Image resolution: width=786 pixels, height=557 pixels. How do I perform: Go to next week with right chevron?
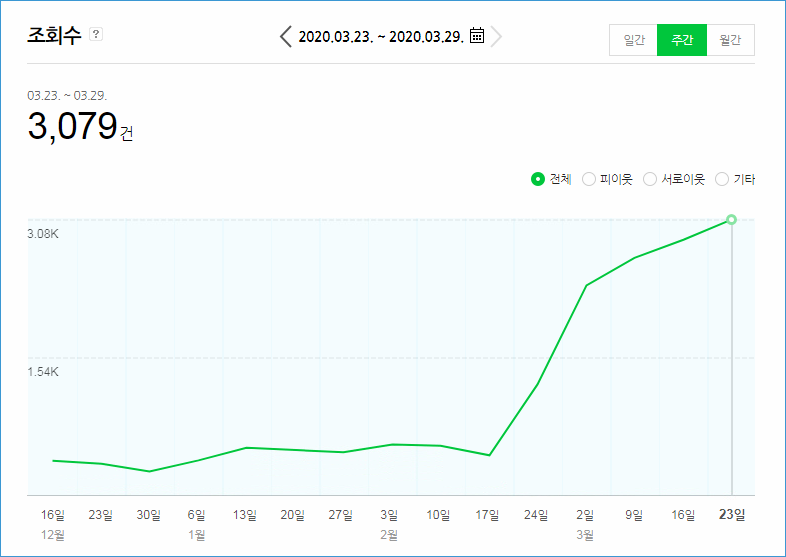tap(496, 37)
